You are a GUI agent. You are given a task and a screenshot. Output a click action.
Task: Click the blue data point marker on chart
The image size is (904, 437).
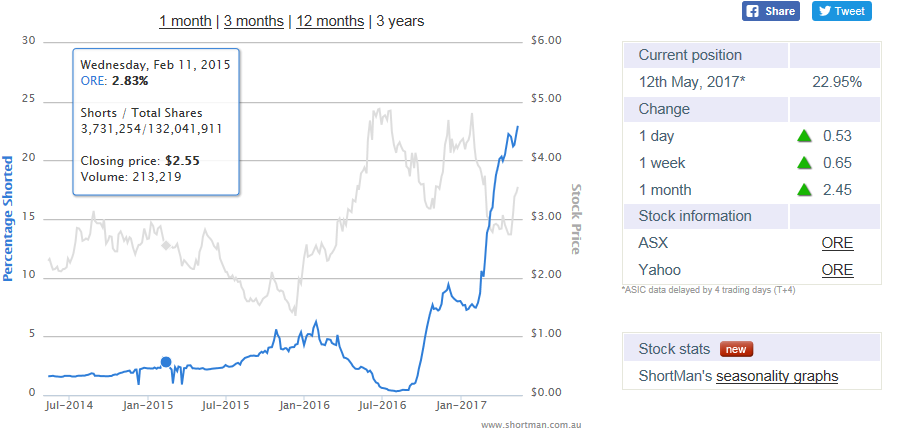(166, 362)
